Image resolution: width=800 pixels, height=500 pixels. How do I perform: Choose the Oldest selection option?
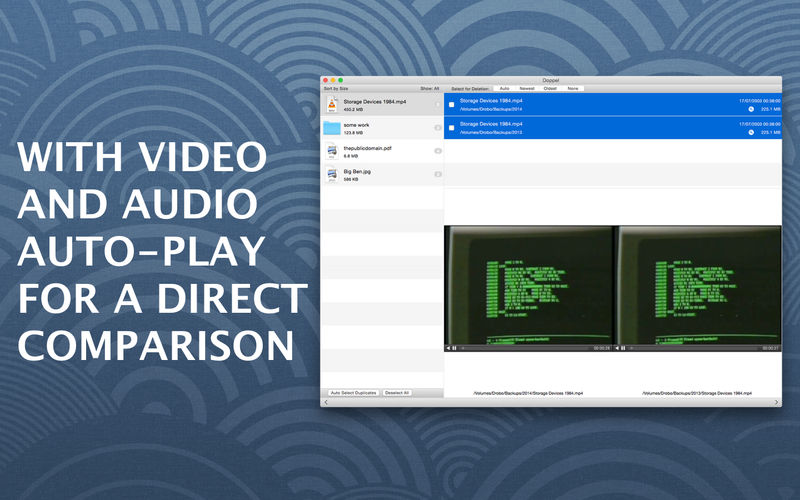pyautogui.click(x=550, y=89)
